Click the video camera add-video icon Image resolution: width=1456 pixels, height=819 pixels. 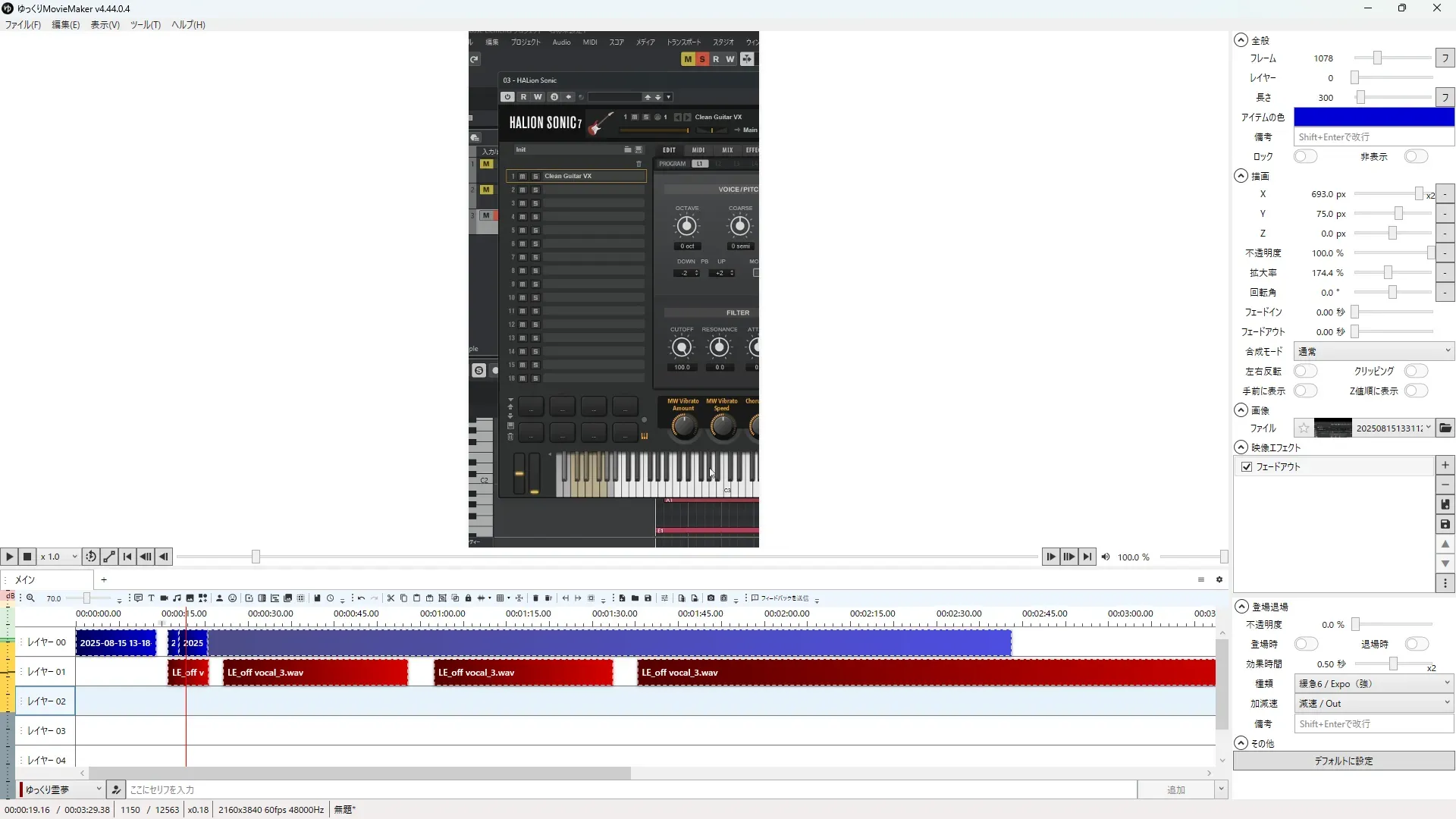tap(164, 598)
